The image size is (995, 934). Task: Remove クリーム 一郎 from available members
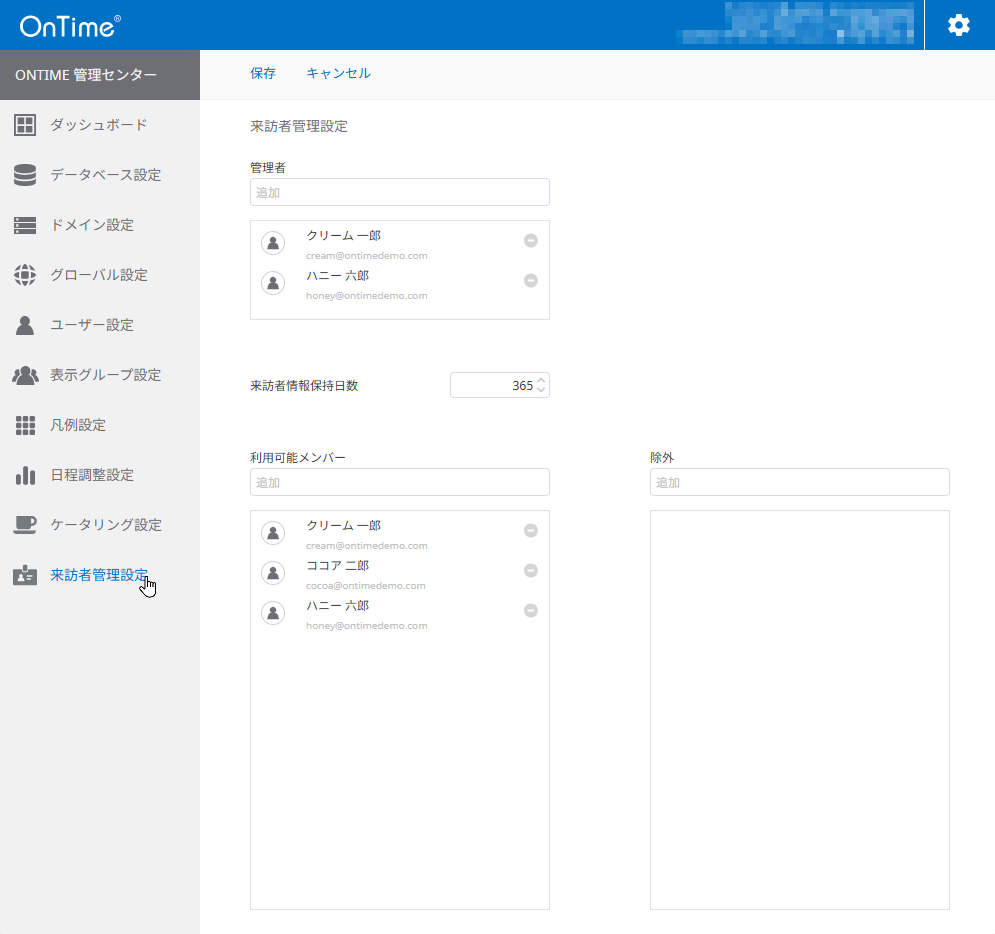pos(530,530)
